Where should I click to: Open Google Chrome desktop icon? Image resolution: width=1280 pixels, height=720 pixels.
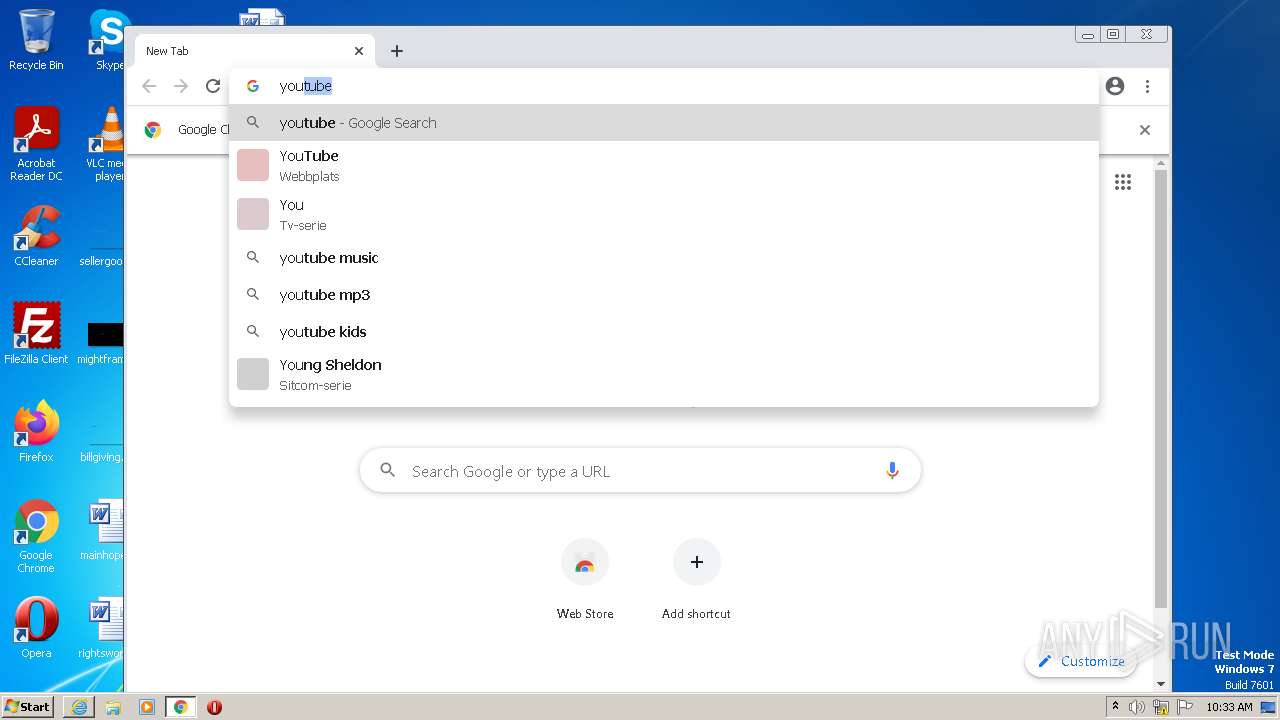[x=36, y=537]
